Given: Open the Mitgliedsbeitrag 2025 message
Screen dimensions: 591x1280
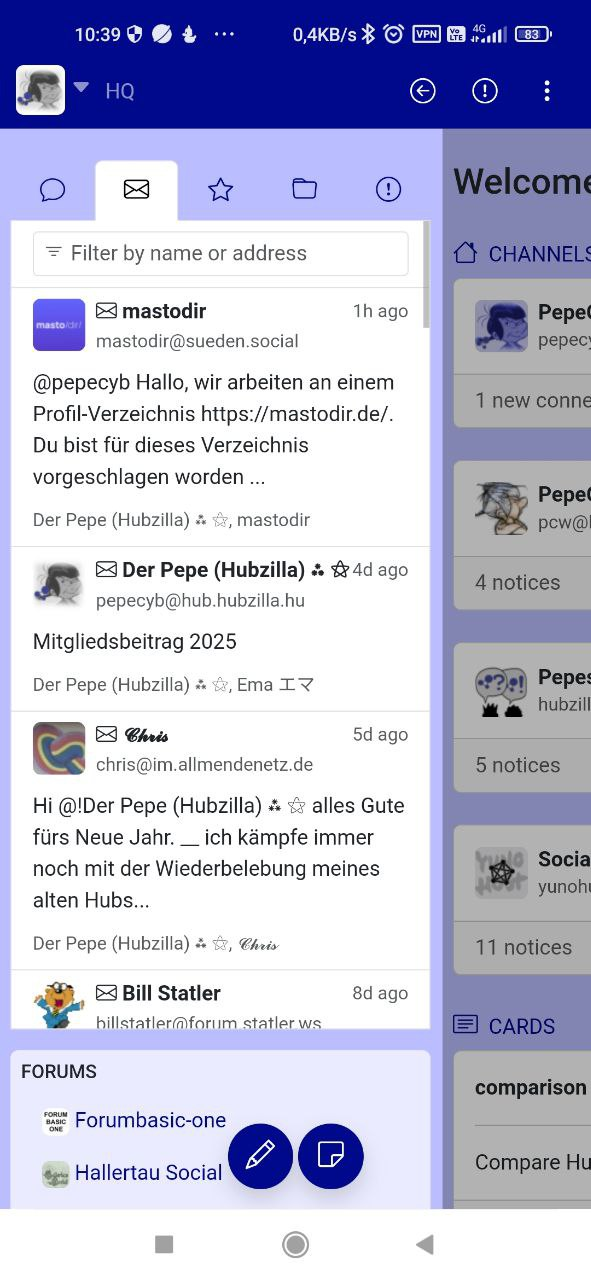Looking at the screenshot, I should [x=221, y=629].
